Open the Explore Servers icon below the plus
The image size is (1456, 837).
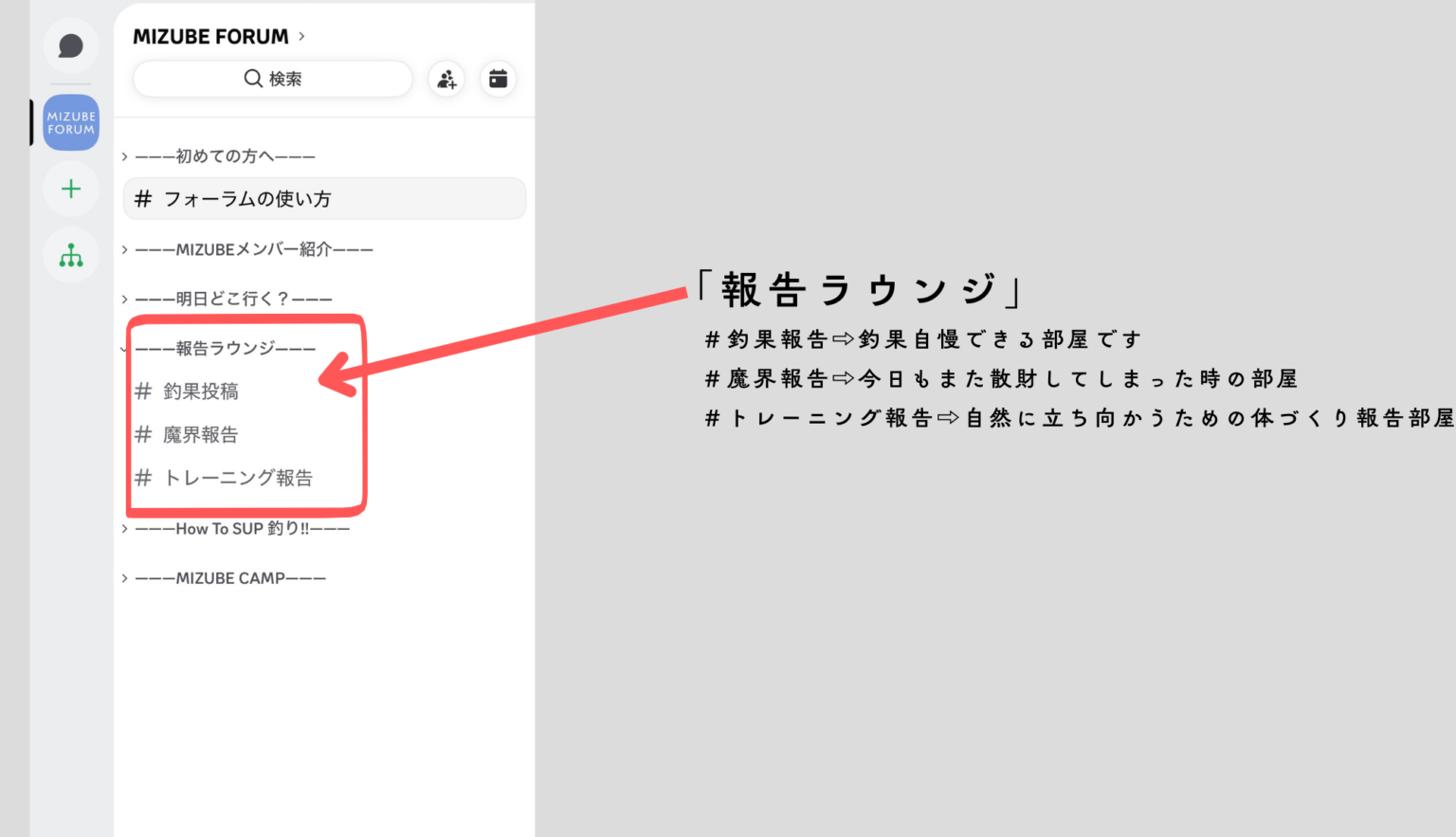71,255
